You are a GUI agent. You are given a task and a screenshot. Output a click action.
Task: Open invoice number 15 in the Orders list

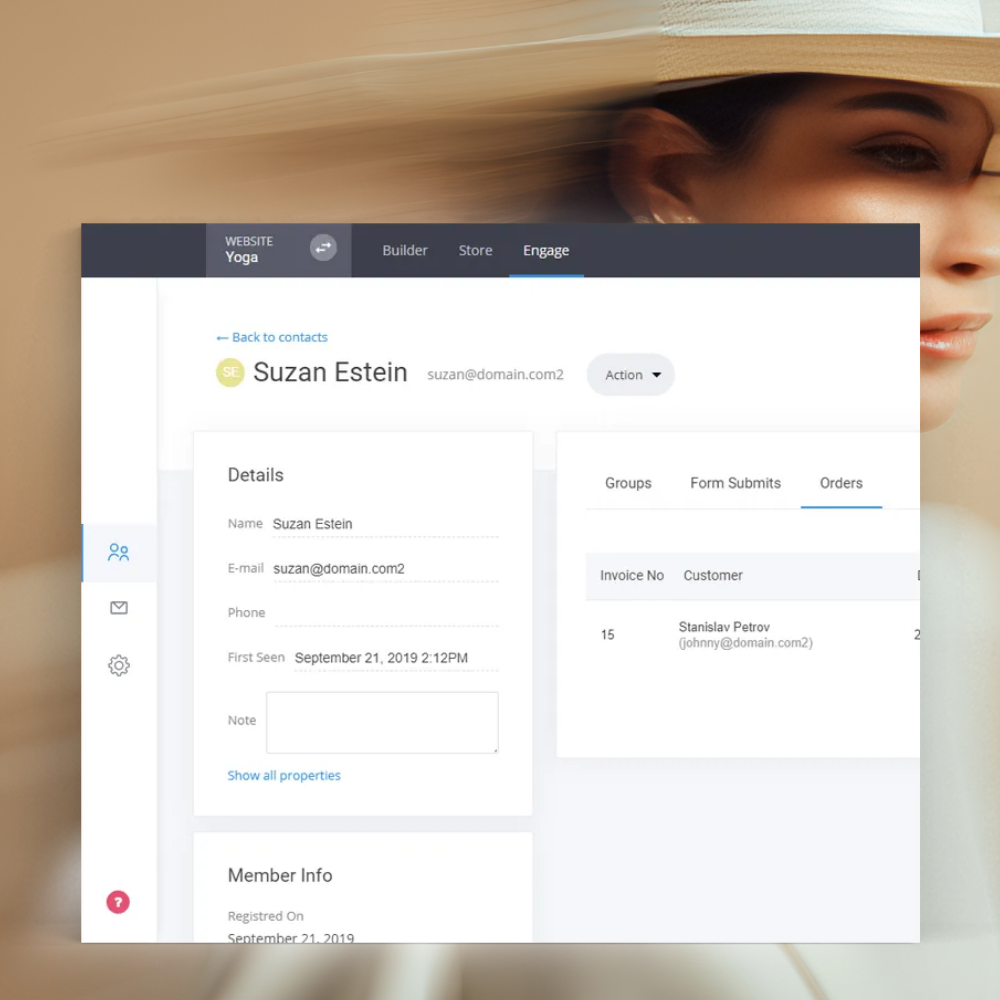pyautogui.click(x=607, y=634)
